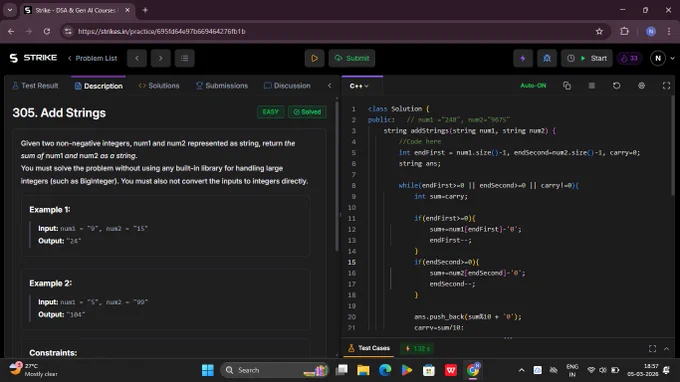Open the Chrome profile avatar

tap(651, 31)
